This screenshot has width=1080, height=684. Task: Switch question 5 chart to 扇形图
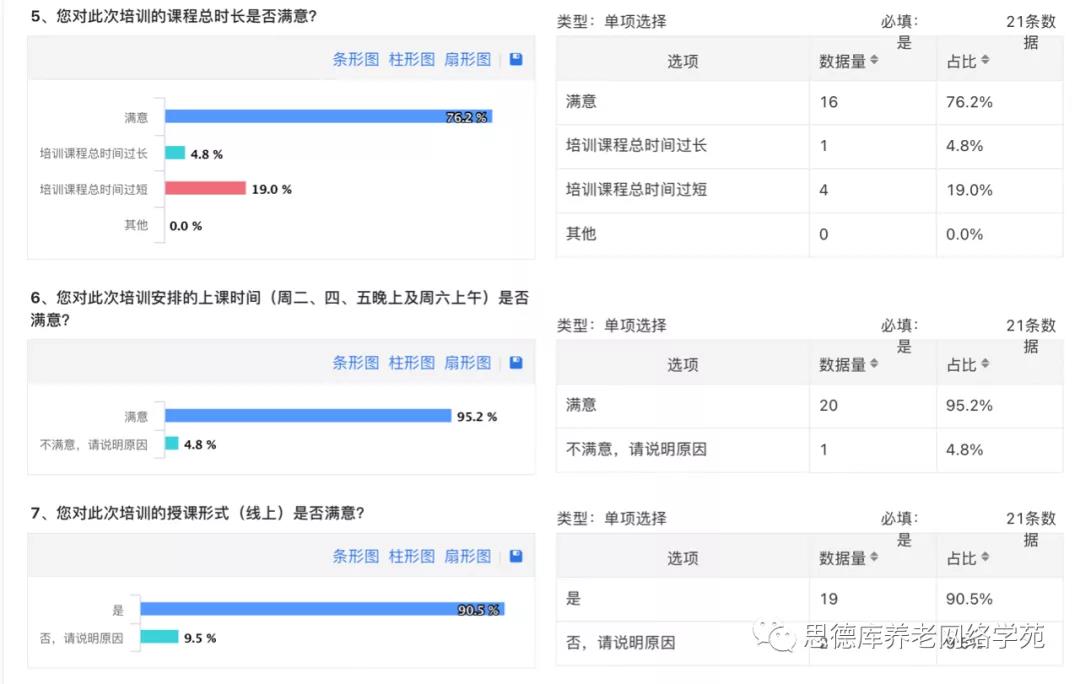(x=468, y=59)
